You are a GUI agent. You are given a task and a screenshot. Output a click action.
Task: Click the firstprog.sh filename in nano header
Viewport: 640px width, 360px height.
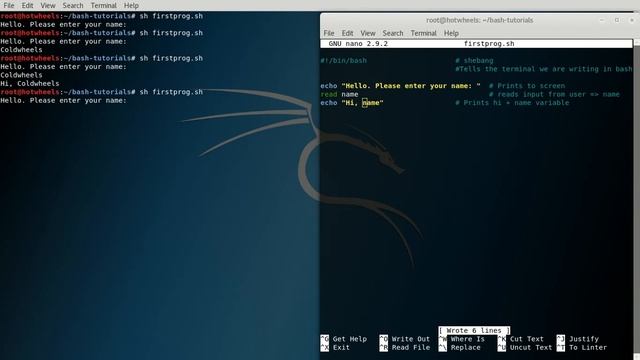point(489,44)
